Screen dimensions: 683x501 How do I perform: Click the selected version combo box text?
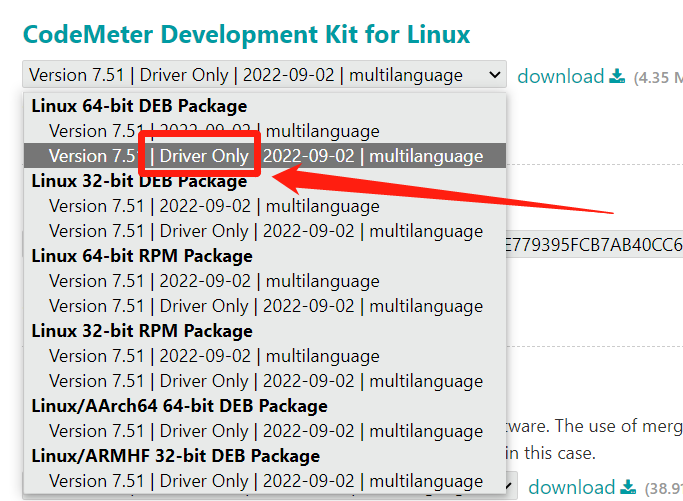click(x=245, y=75)
